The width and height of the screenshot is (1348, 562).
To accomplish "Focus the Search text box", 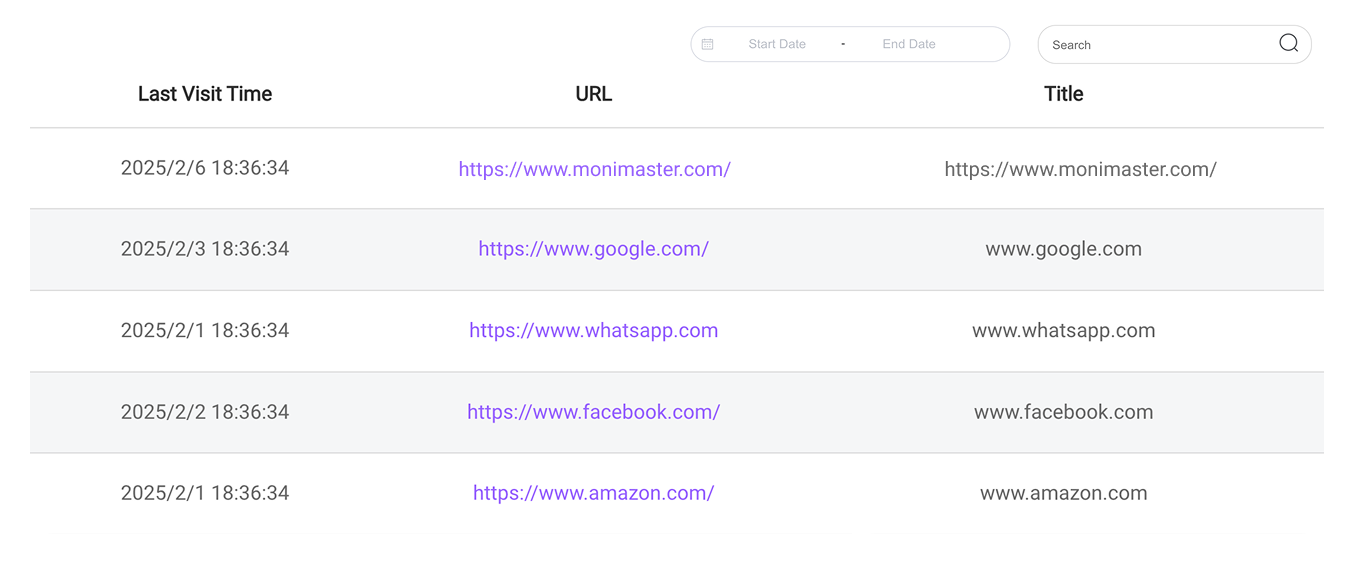I will click(1160, 45).
